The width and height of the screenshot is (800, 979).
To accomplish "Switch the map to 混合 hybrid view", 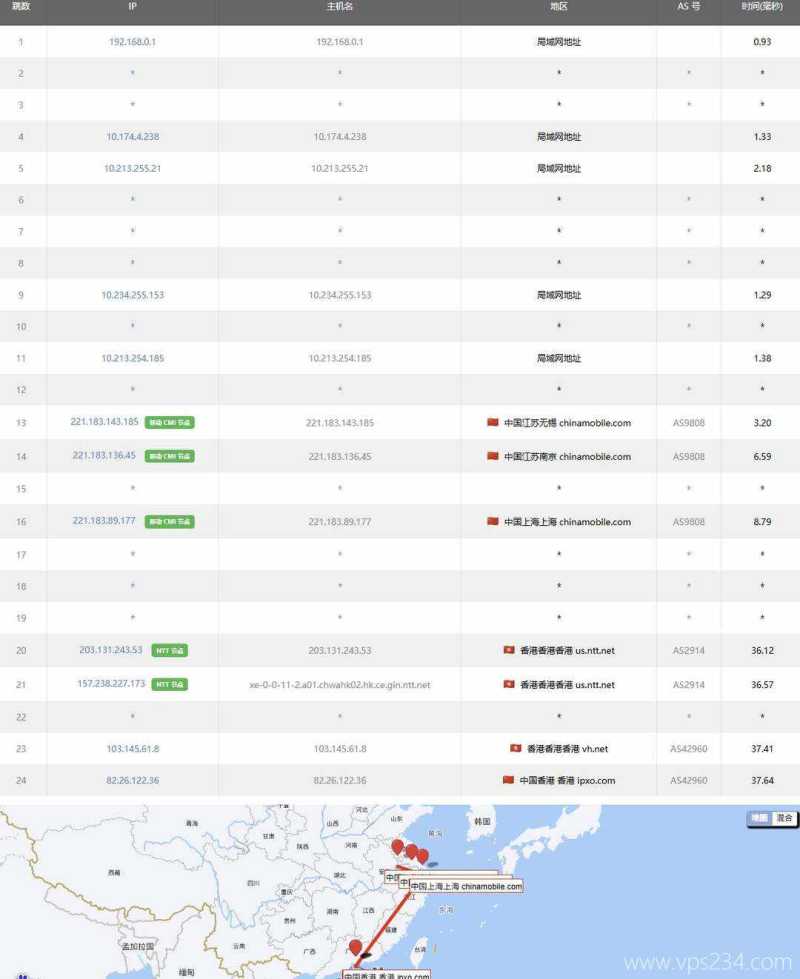I will [784, 818].
